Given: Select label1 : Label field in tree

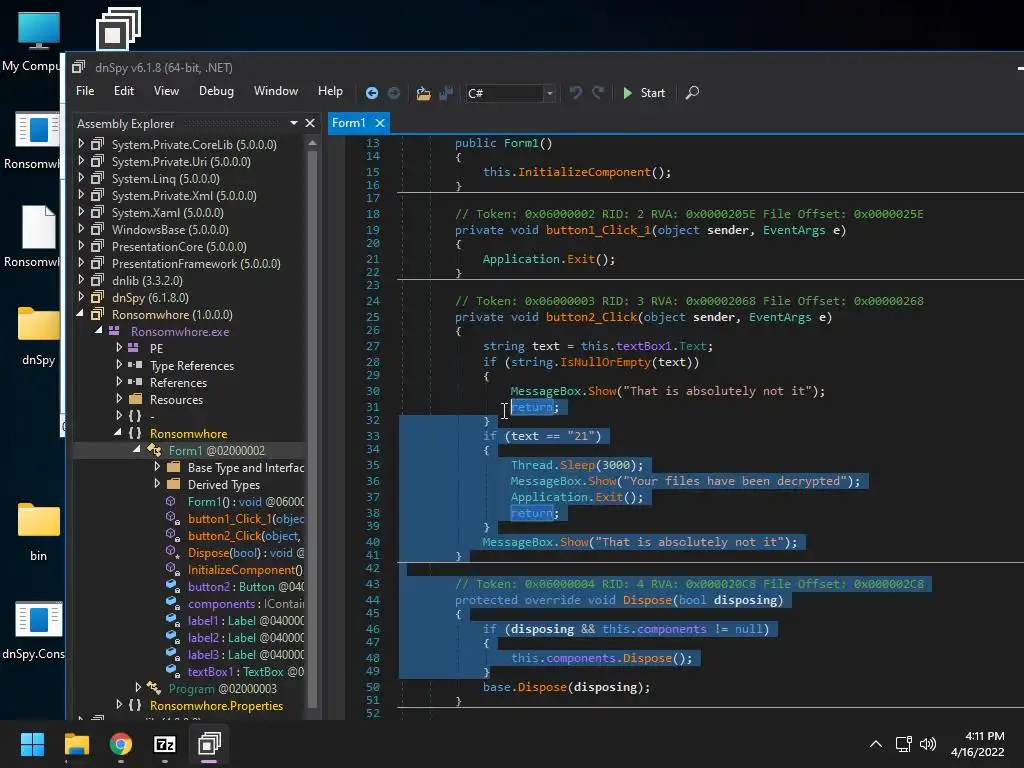Looking at the screenshot, I should pos(246,620).
